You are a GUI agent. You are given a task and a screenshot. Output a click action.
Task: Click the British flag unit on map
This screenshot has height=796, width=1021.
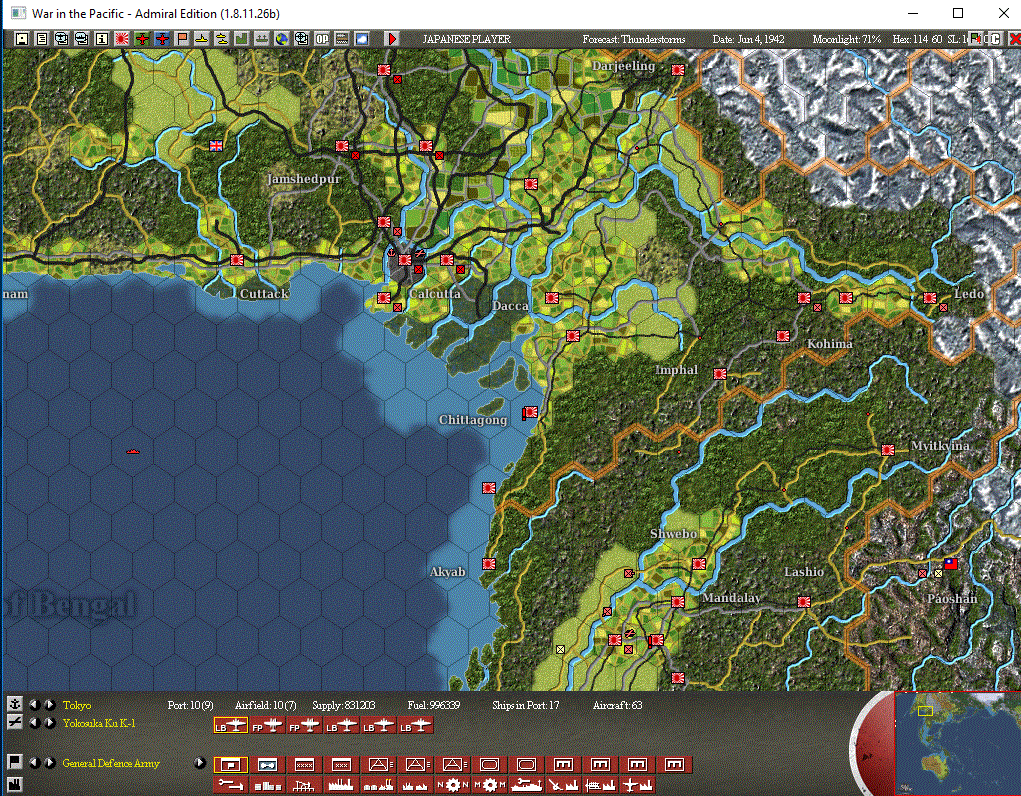[216, 145]
